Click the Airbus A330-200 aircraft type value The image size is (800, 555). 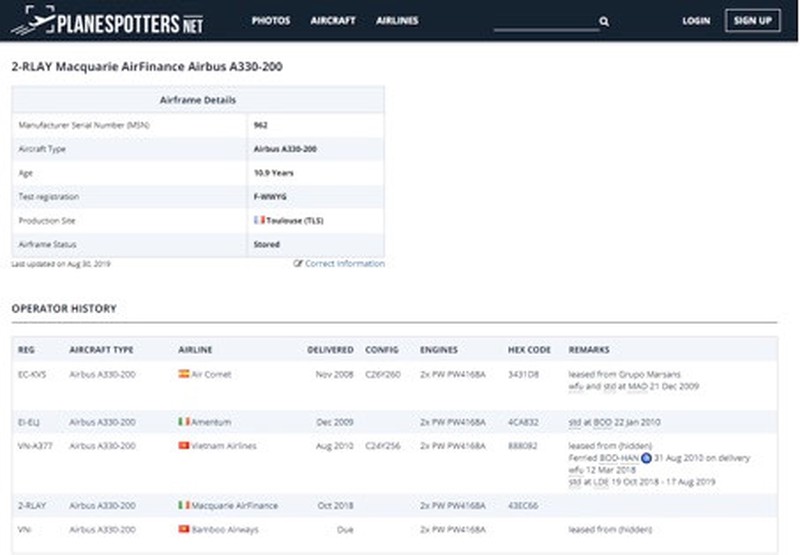[x=285, y=149]
